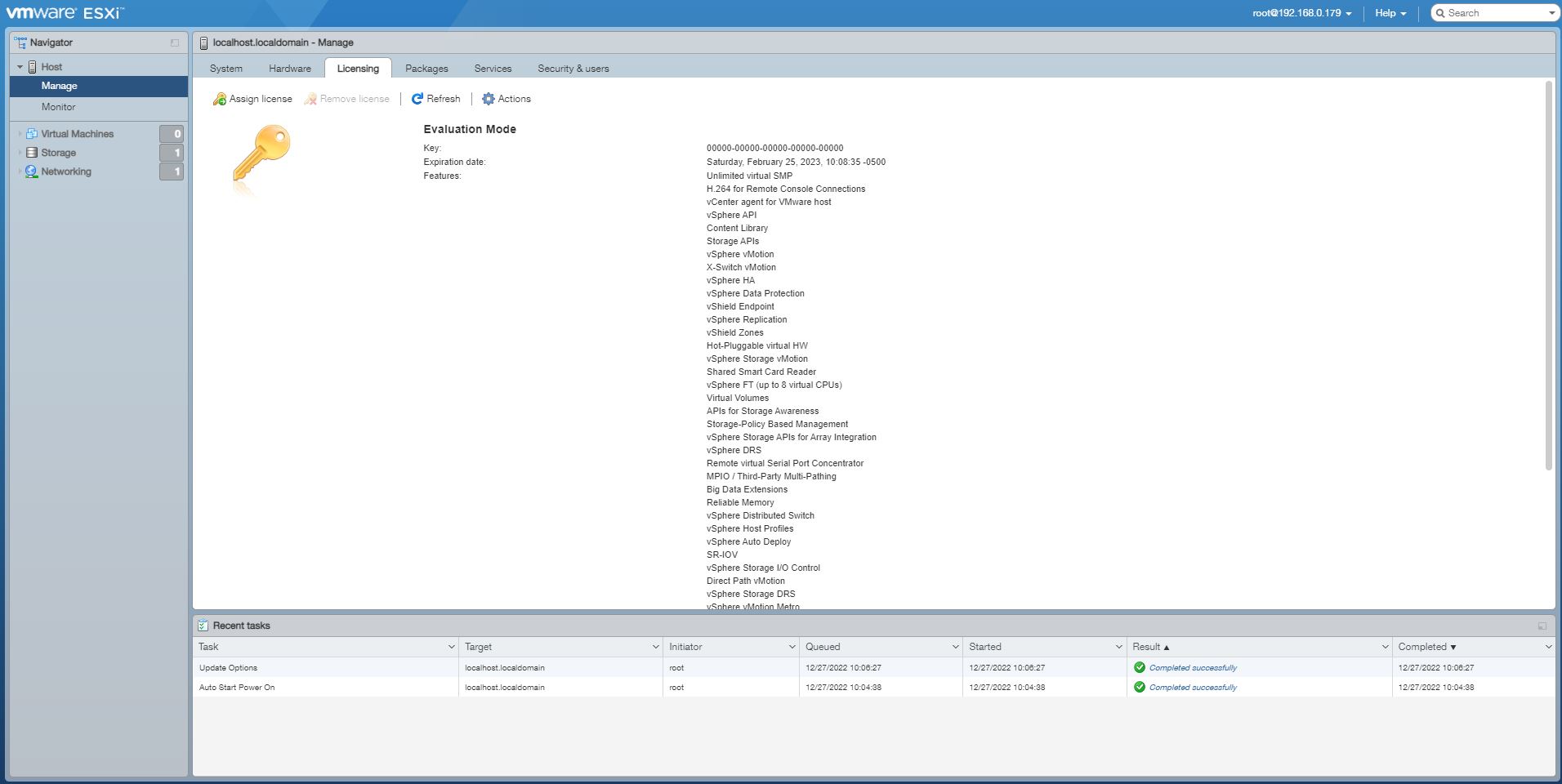
Task: Click the Remove license icon
Action: pos(310,99)
